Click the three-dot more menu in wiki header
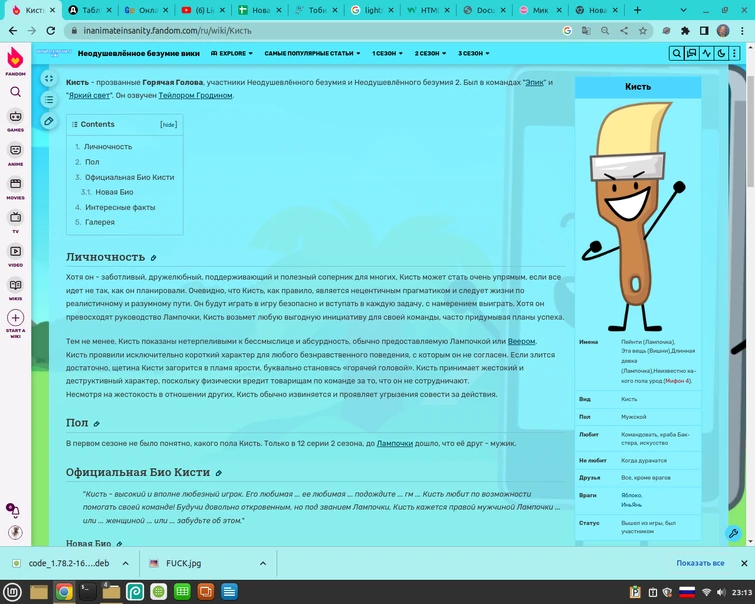The height and width of the screenshot is (604, 755). pyautogui.click(x=734, y=53)
